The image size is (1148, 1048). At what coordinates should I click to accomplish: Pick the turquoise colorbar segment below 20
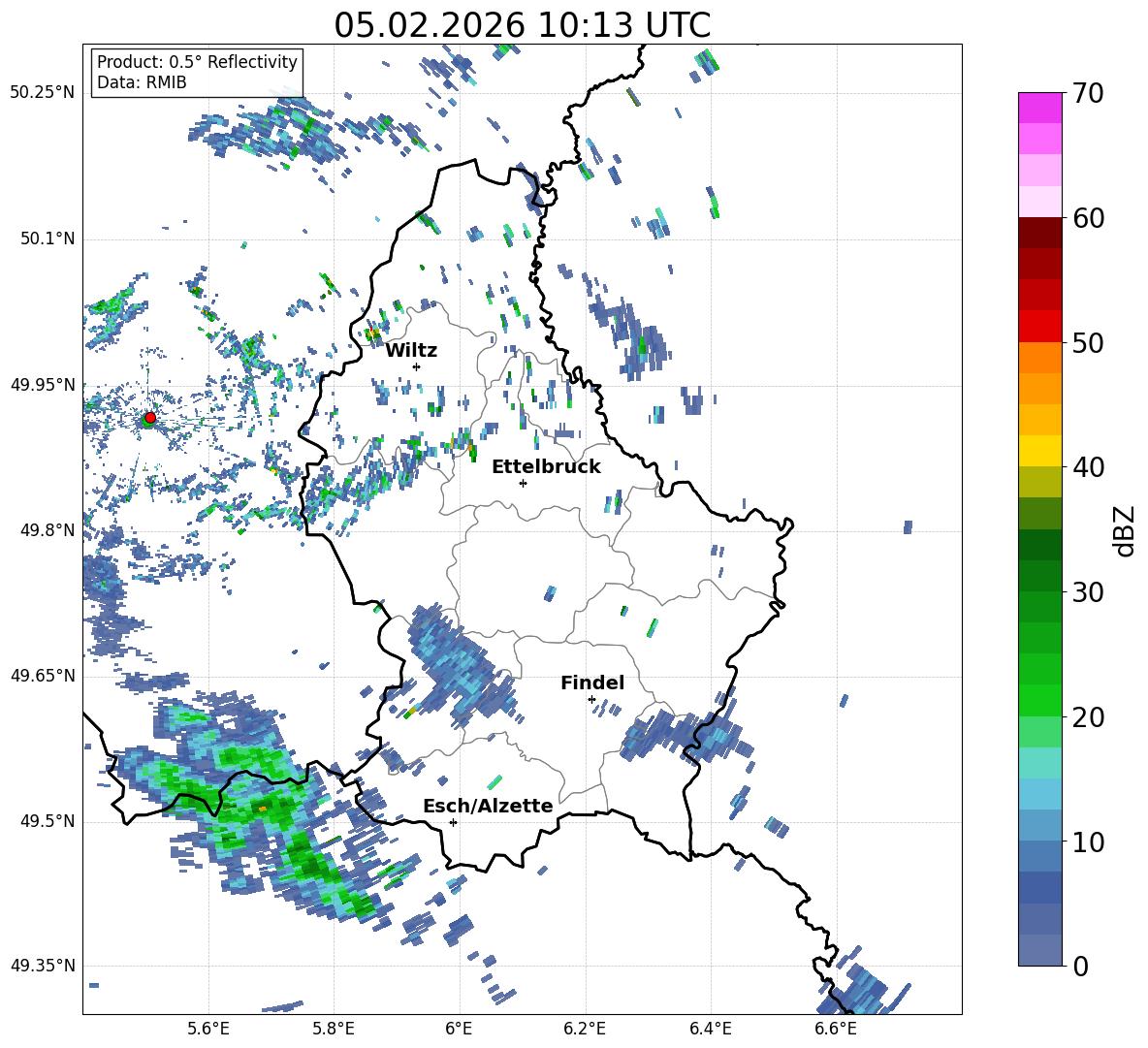pos(1039,763)
